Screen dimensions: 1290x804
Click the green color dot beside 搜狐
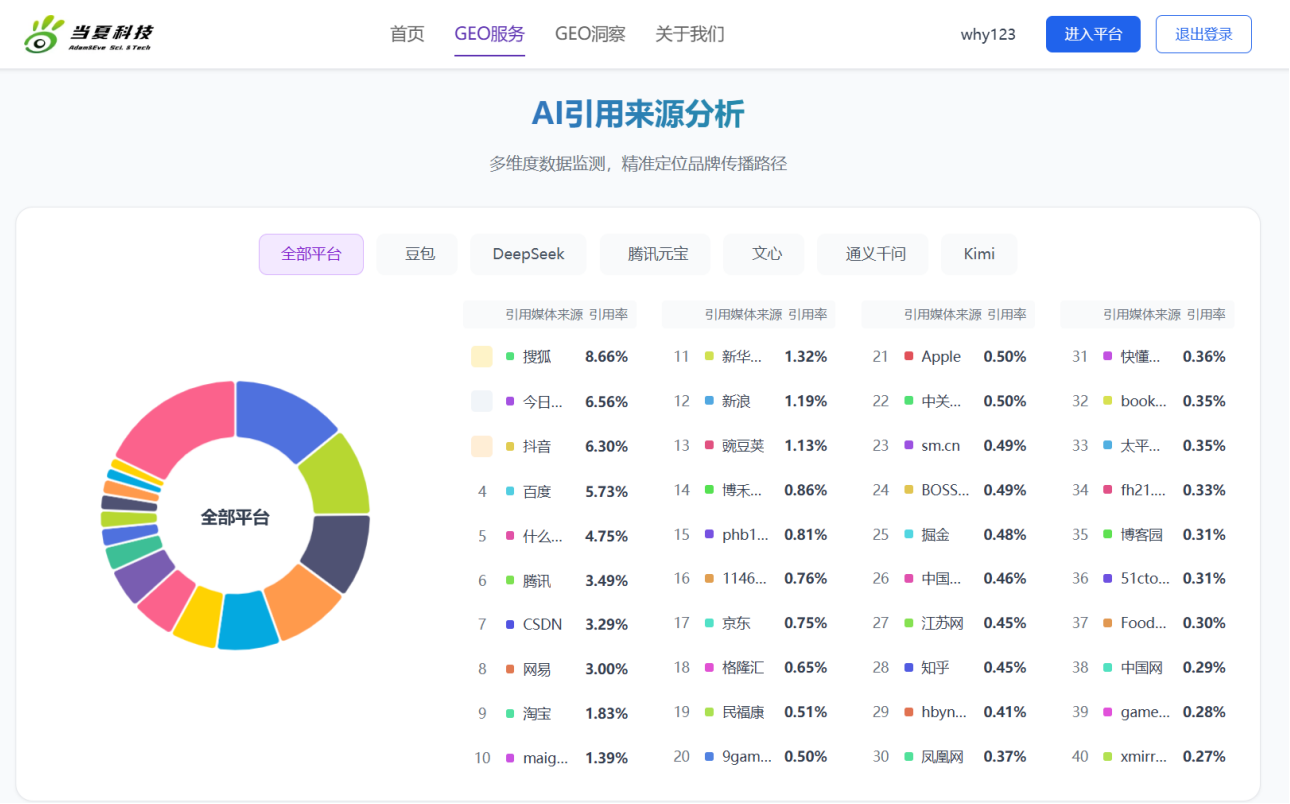pyautogui.click(x=510, y=357)
